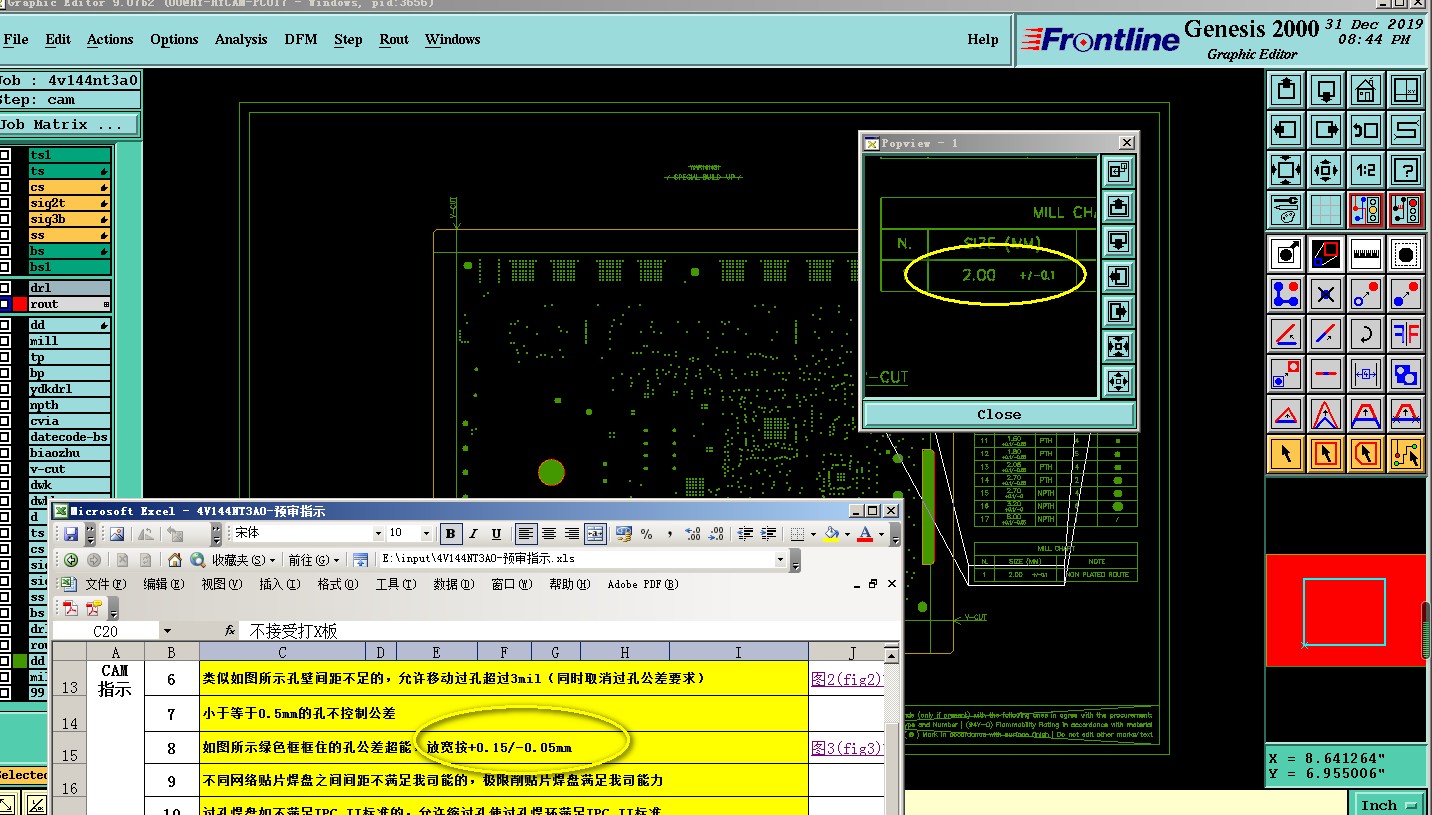The height and width of the screenshot is (815, 1432).
Task: Toggle the checkbox beside the mill layer
Action: [5, 341]
